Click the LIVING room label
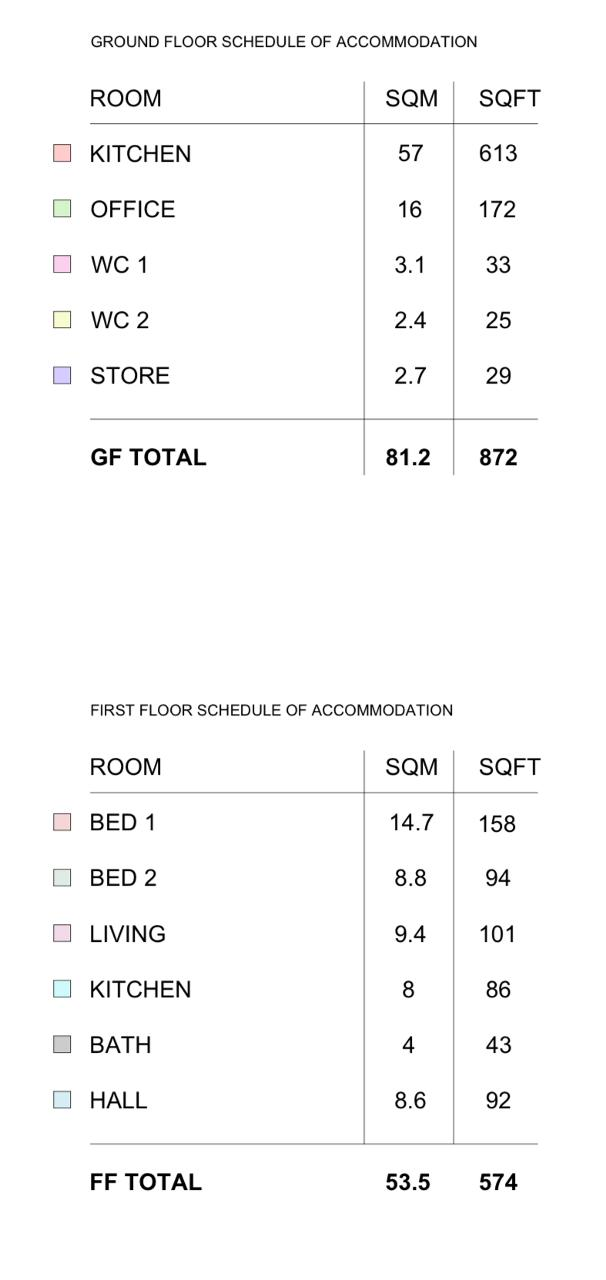 tap(128, 934)
